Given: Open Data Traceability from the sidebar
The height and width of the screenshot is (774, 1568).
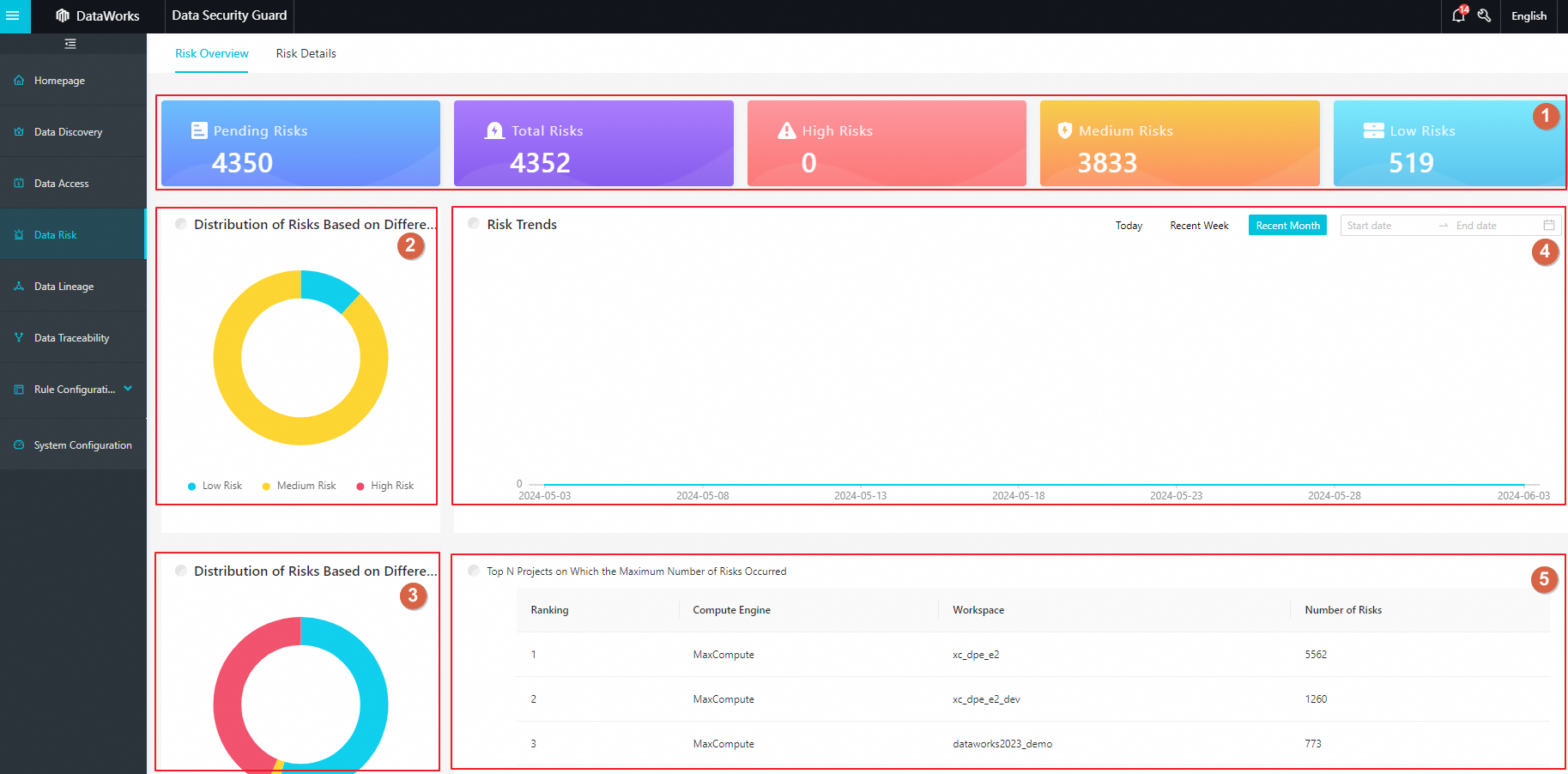Looking at the screenshot, I should click(73, 338).
